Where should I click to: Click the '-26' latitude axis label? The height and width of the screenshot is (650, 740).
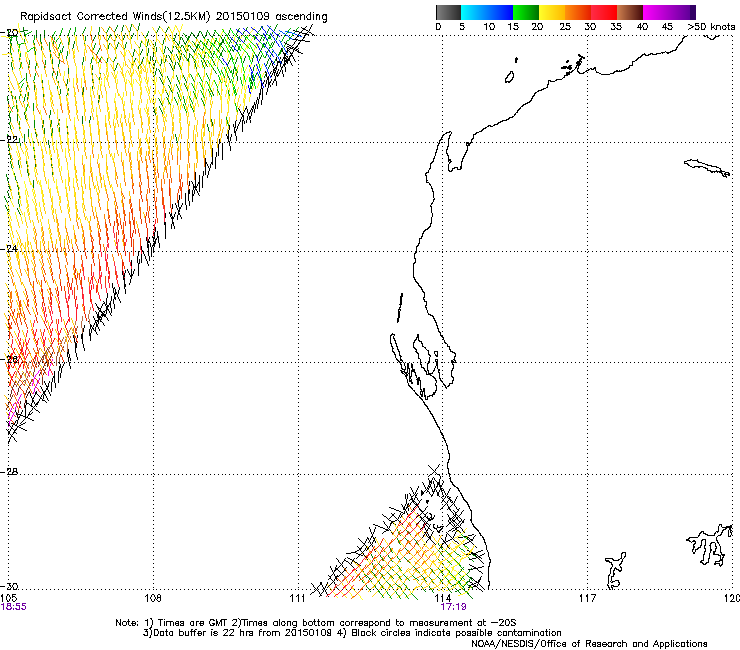coord(9,359)
